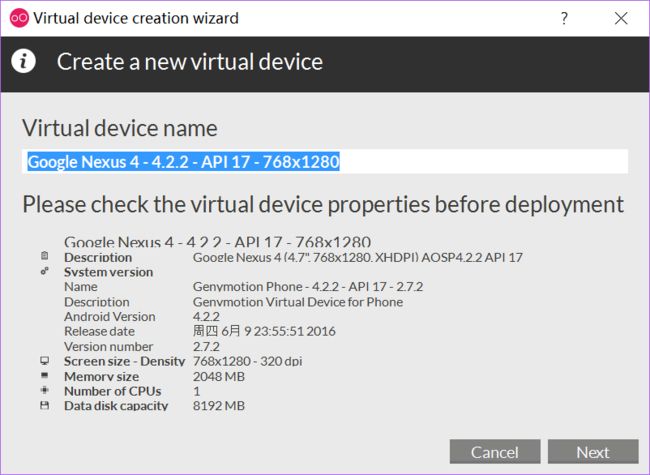
Task: Click the Number of CPUs value '1'
Action: tap(197, 391)
